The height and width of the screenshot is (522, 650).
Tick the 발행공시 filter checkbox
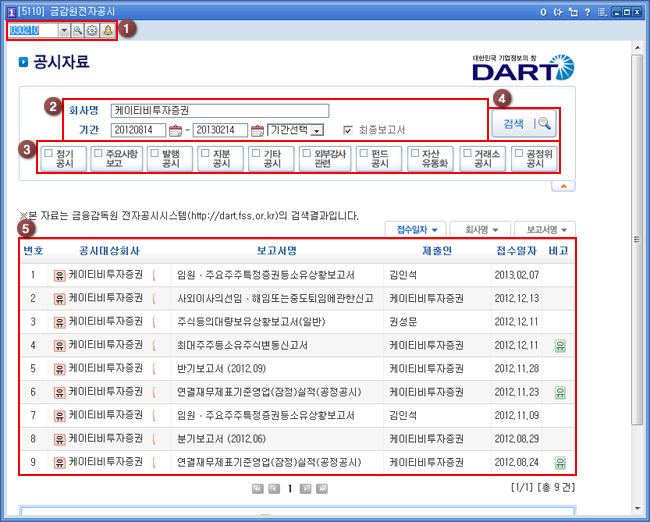coord(152,153)
